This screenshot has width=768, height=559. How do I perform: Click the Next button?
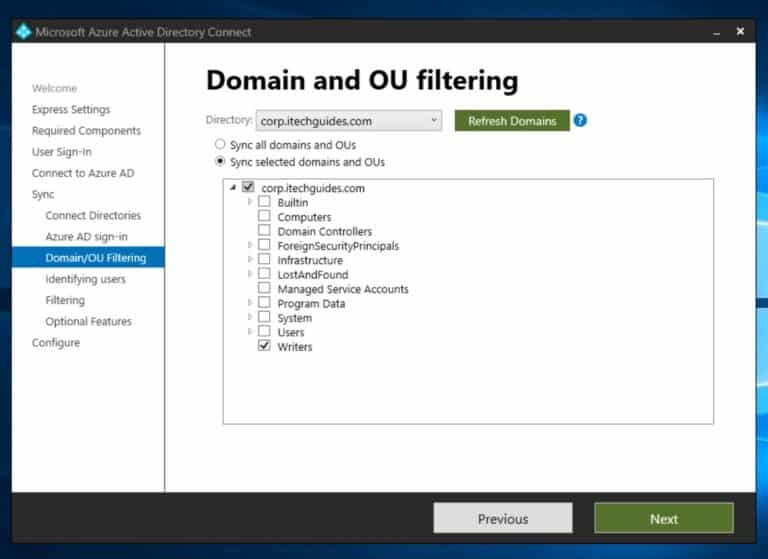[664, 518]
